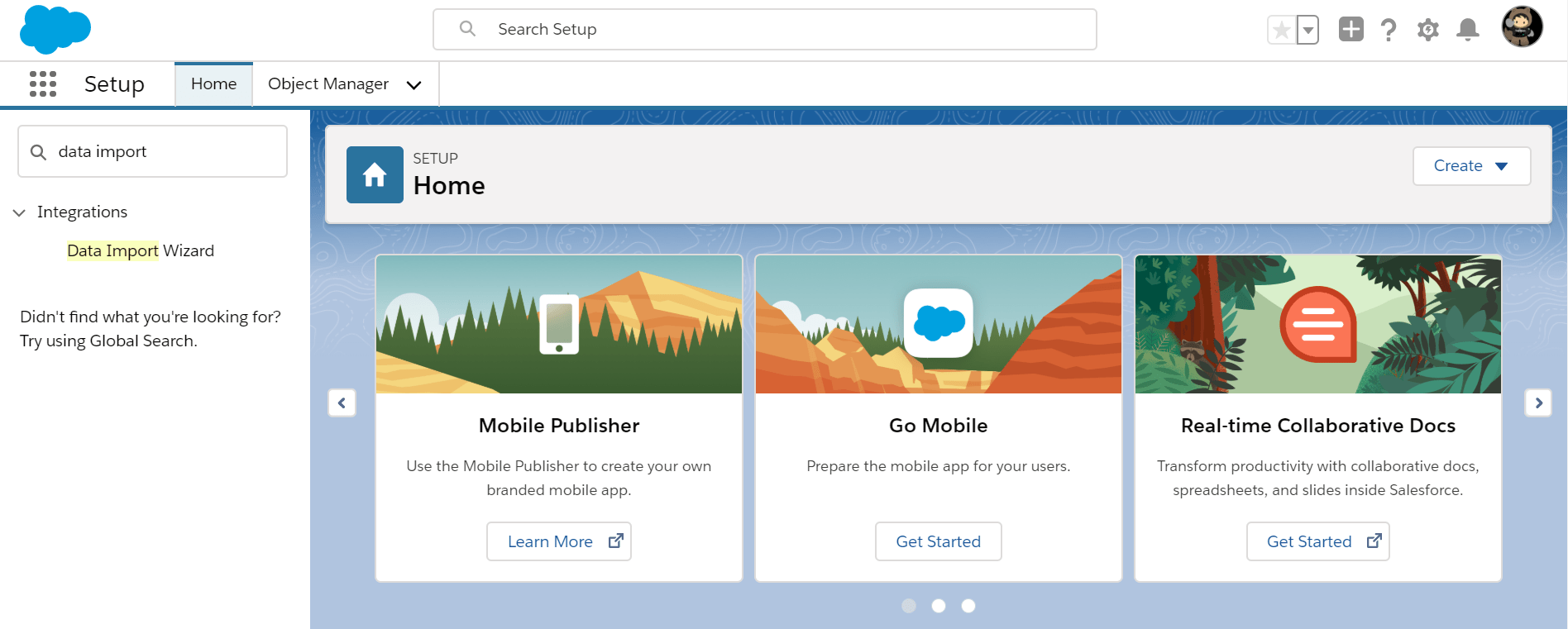The width and height of the screenshot is (1568, 629).
Task: Click the Setup Home house icon
Action: click(375, 174)
